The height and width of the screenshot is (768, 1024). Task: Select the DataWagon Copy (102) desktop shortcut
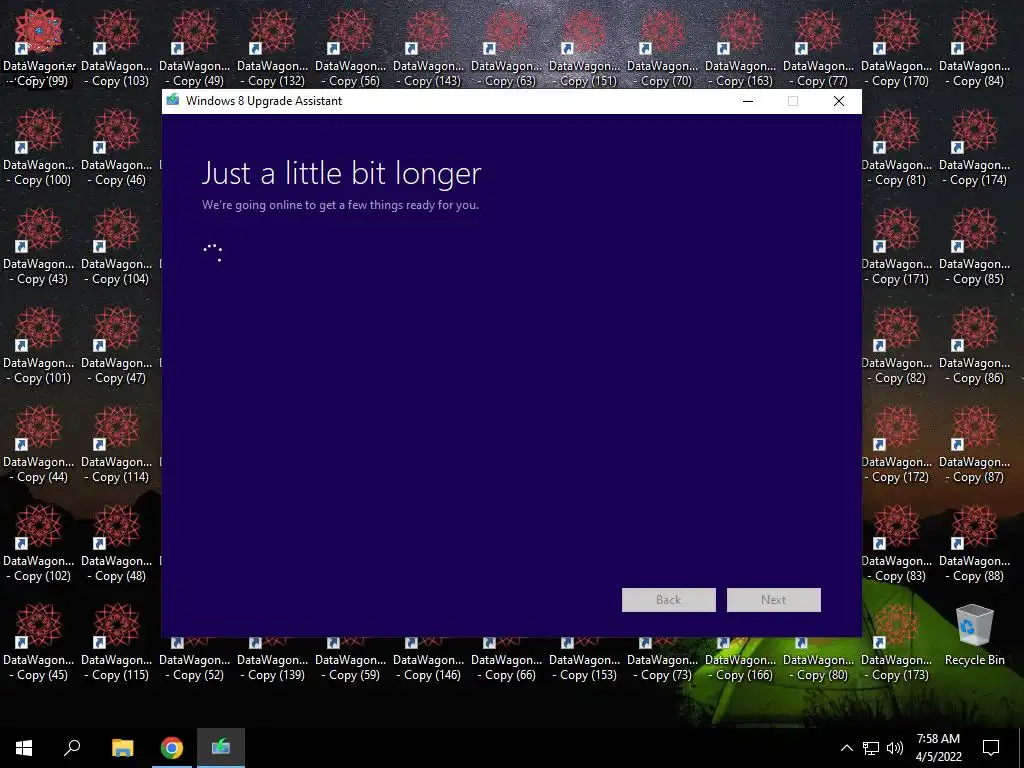click(x=39, y=544)
